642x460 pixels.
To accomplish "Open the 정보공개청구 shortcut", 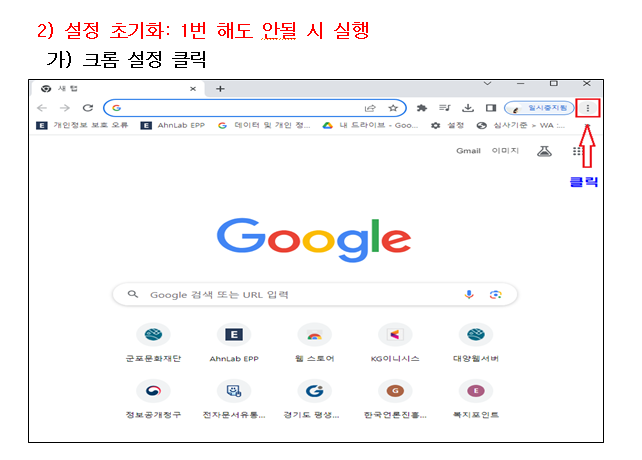I will click(153, 399).
